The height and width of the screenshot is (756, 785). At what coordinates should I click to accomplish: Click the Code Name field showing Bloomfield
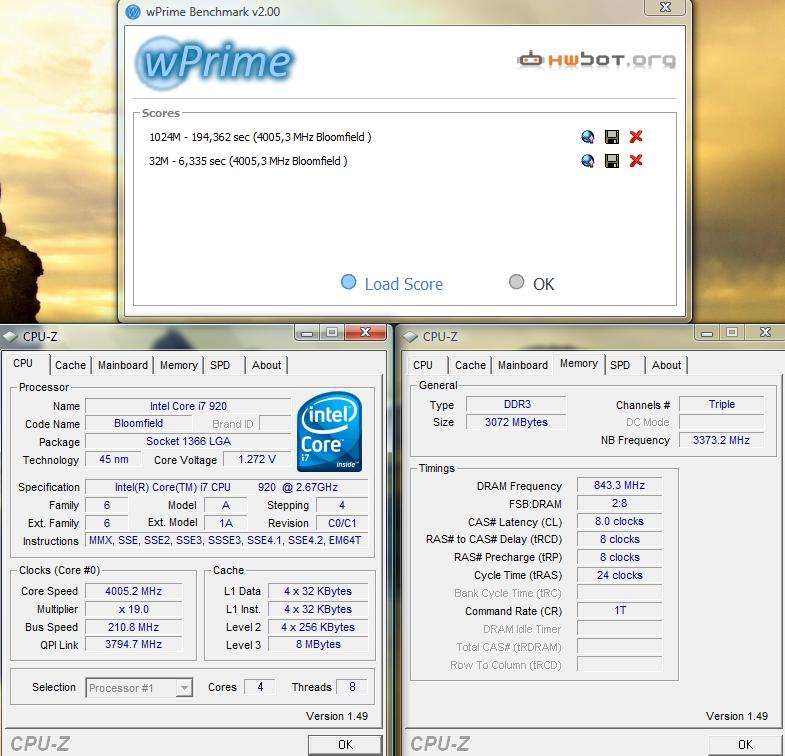139,424
